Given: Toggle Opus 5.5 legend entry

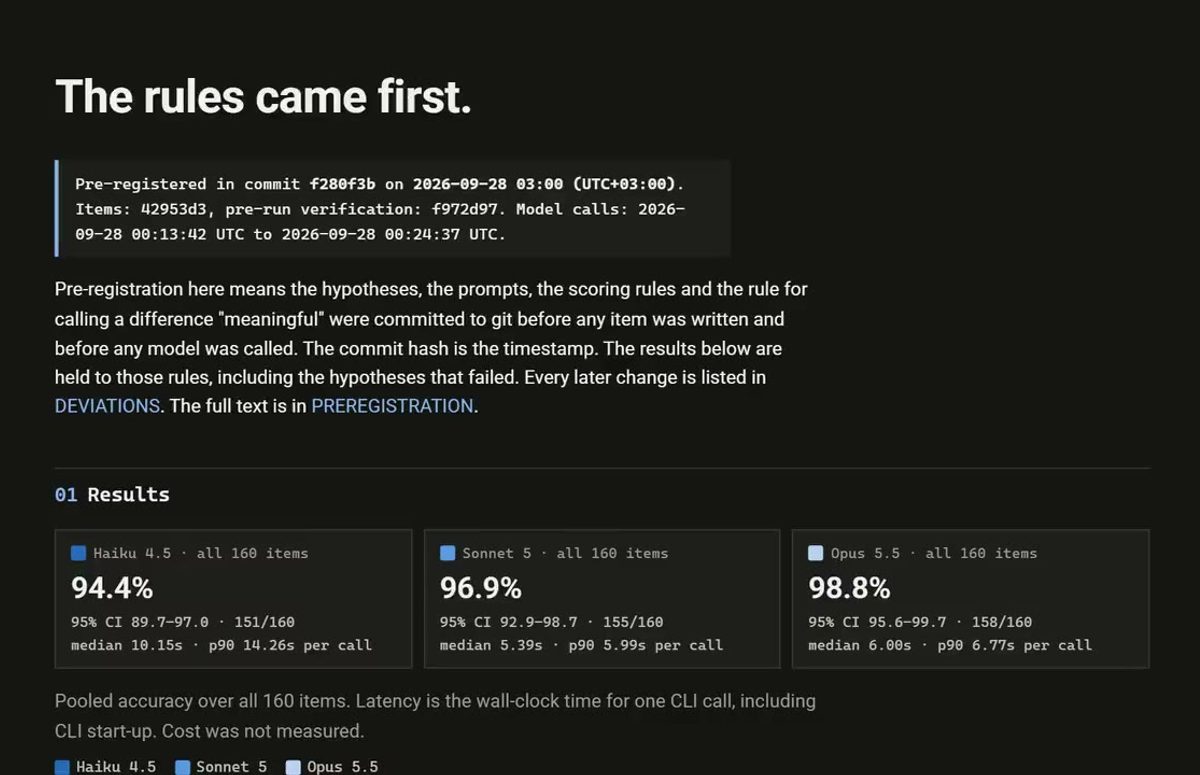Looking at the screenshot, I should [x=332, y=767].
